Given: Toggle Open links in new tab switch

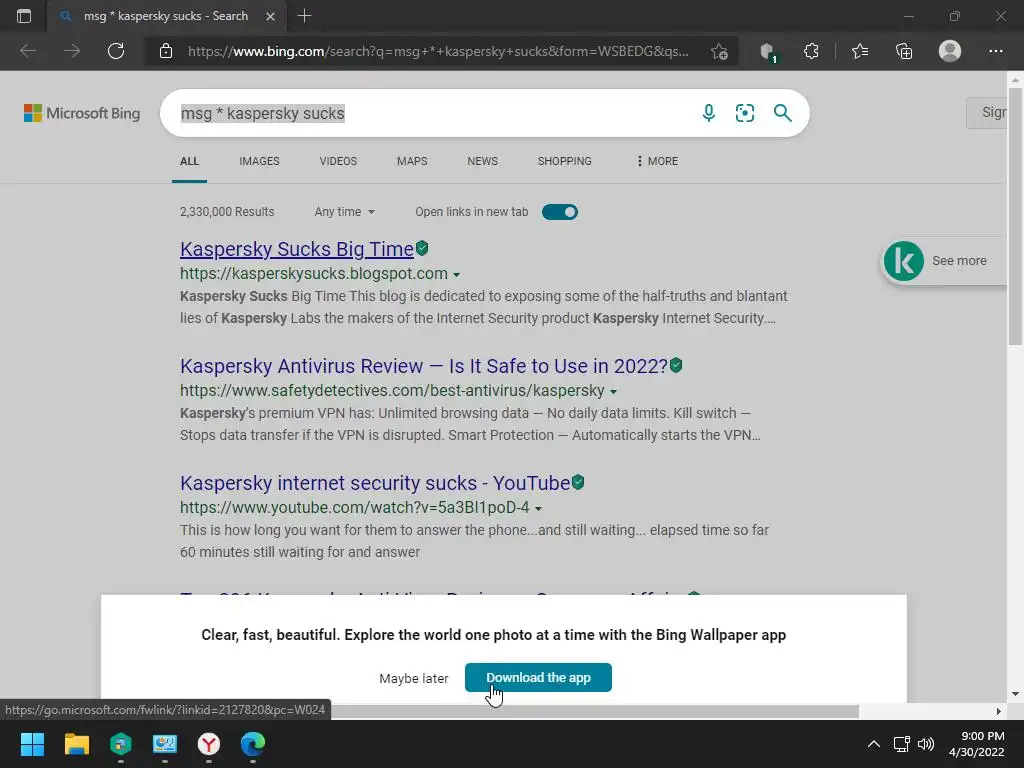Looking at the screenshot, I should point(560,212).
